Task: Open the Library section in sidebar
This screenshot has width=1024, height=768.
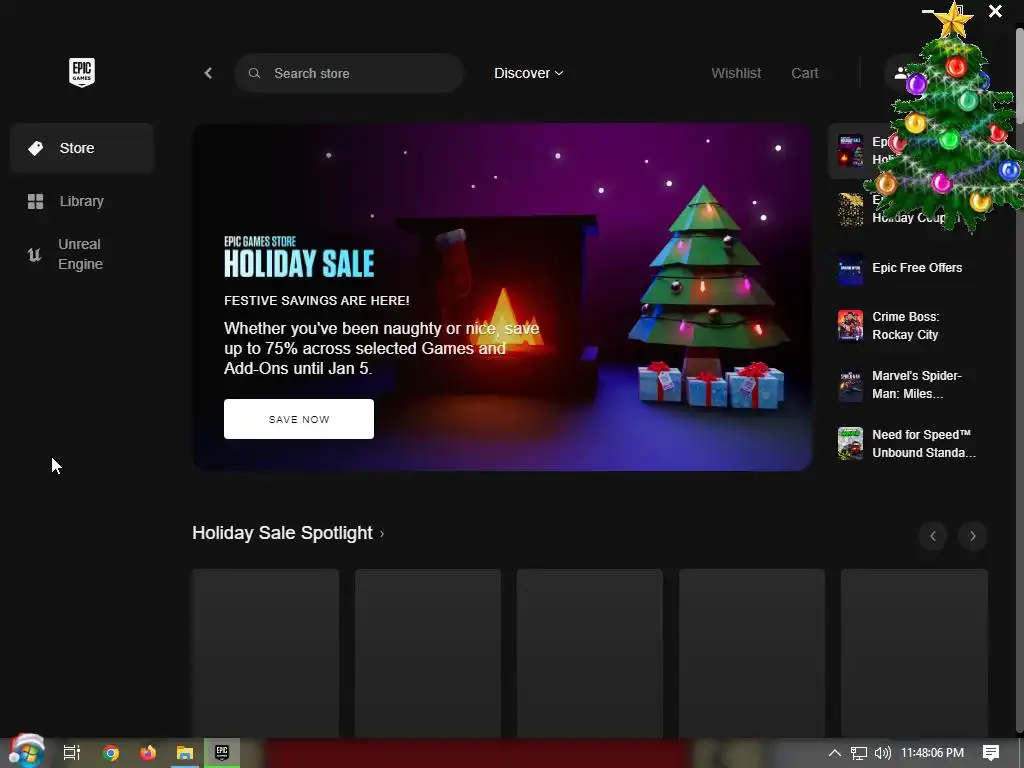Action: click(82, 201)
